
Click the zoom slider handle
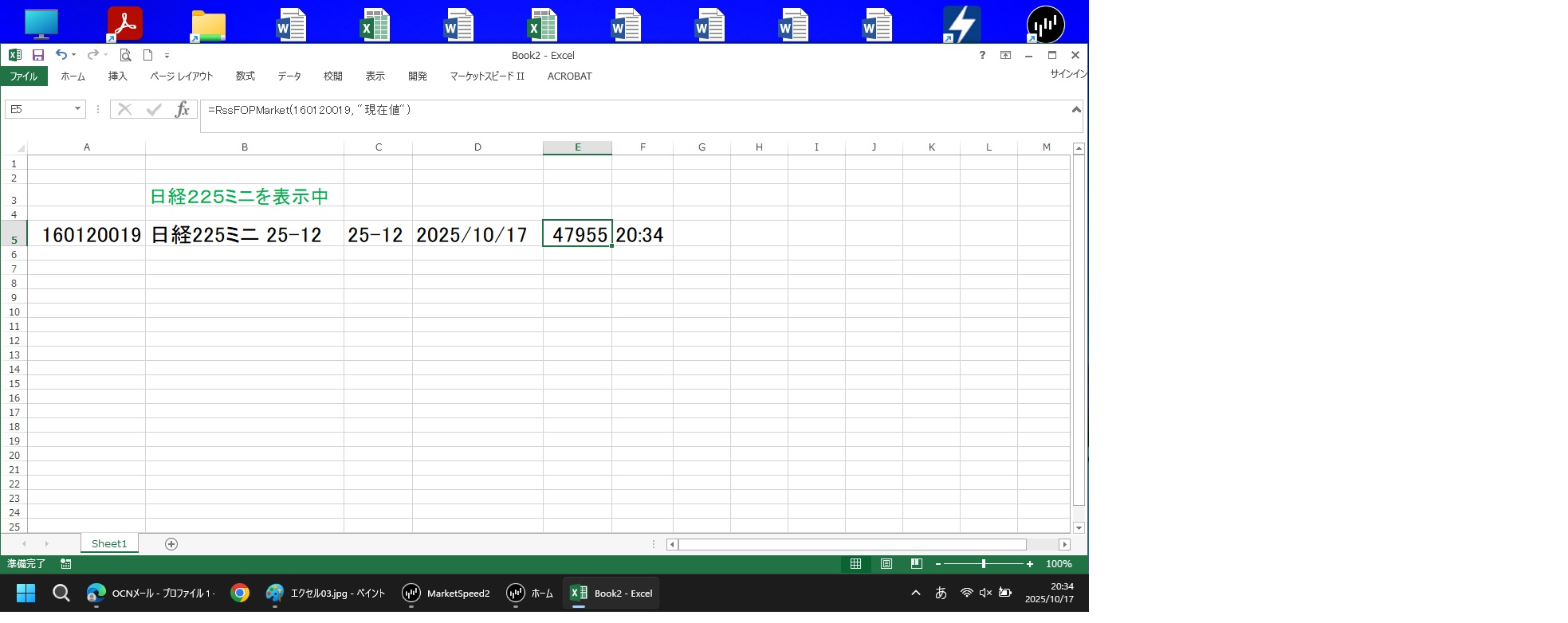pyautogui.click(x=984, y=564)
